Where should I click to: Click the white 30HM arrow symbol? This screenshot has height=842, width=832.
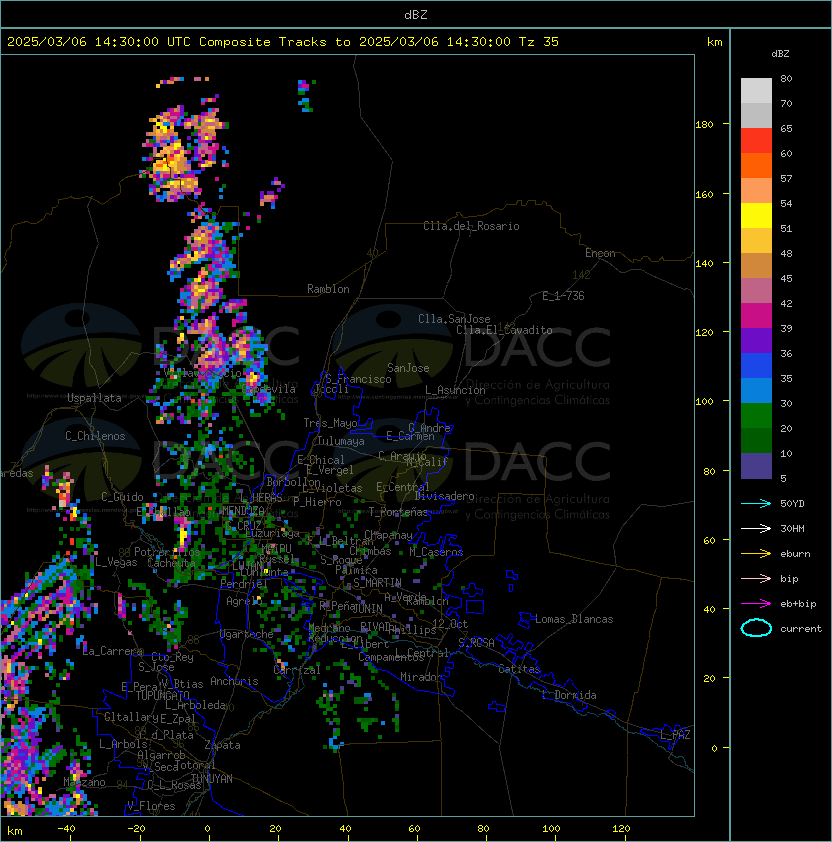[x=756, y=528]
